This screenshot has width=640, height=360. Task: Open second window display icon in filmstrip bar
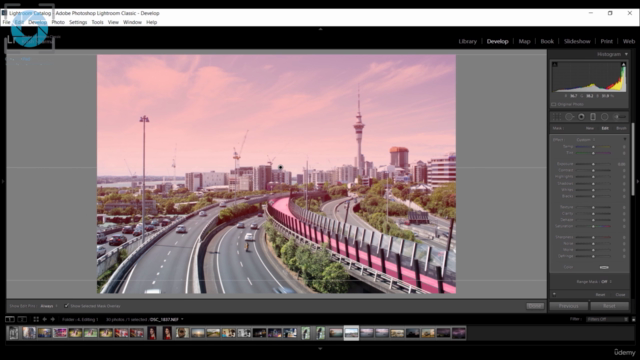pyautogui.click(x=22, y=319)
